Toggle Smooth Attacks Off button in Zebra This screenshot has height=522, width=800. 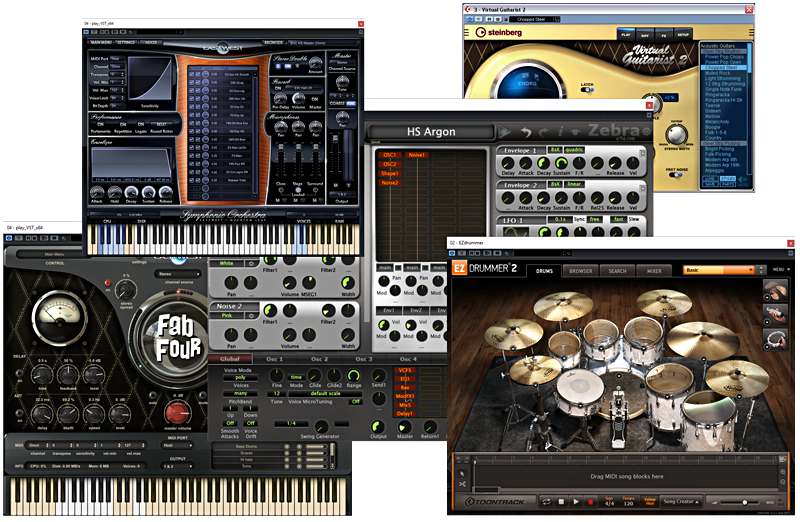click(x=230, y=423)
